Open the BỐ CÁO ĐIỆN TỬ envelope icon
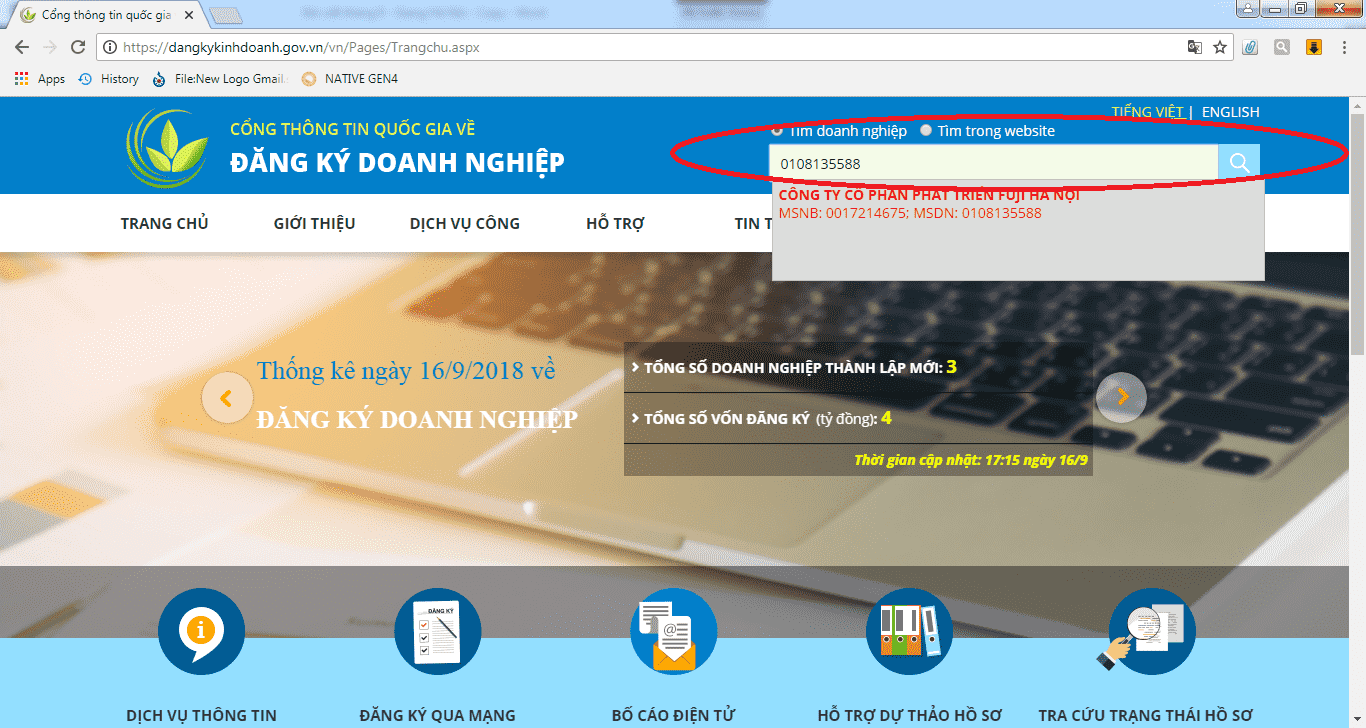This screenshot has height=728, width=1366. coord(673,632)
